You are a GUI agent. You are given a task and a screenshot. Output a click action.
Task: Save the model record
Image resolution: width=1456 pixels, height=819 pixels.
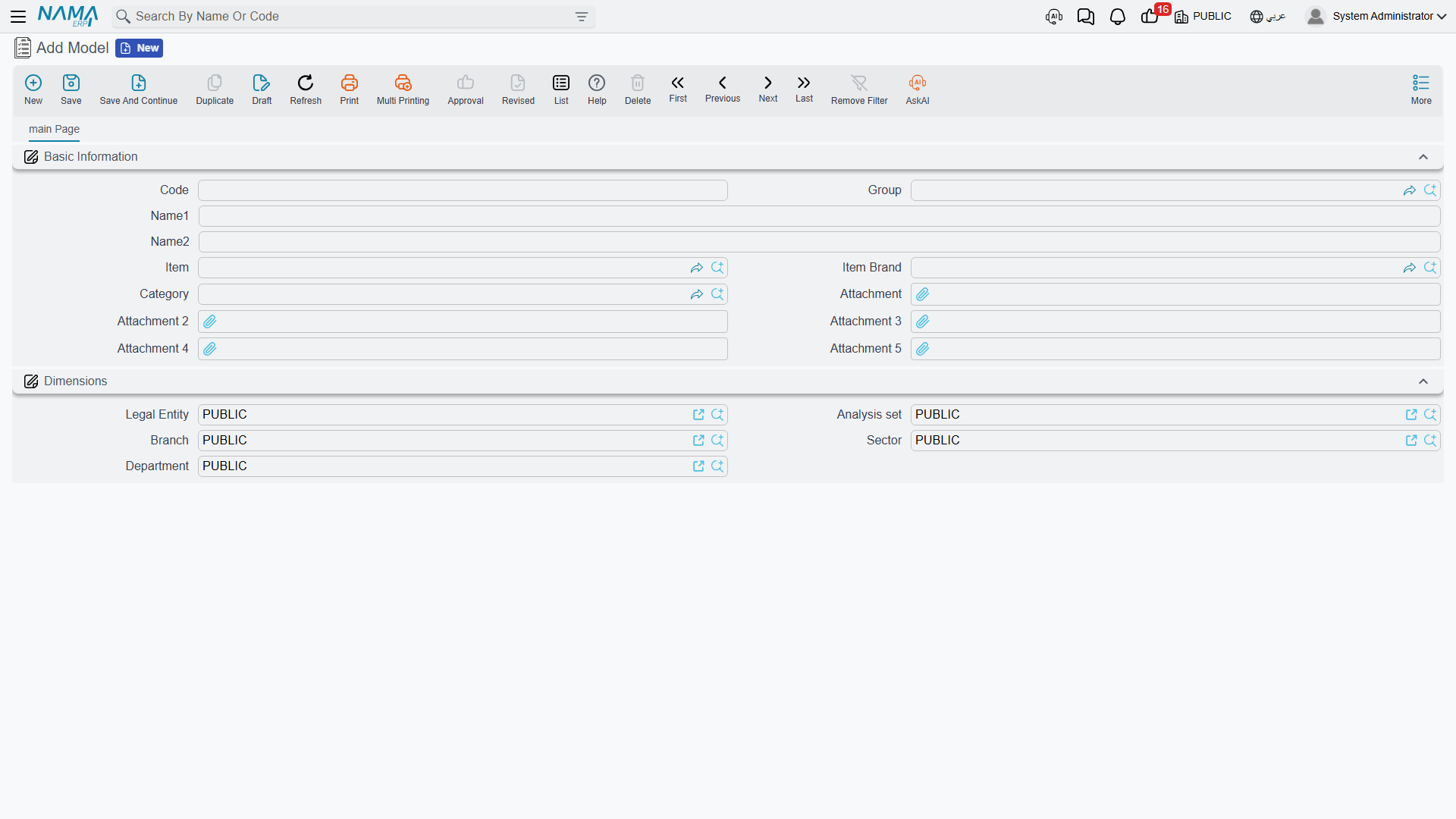71,89
